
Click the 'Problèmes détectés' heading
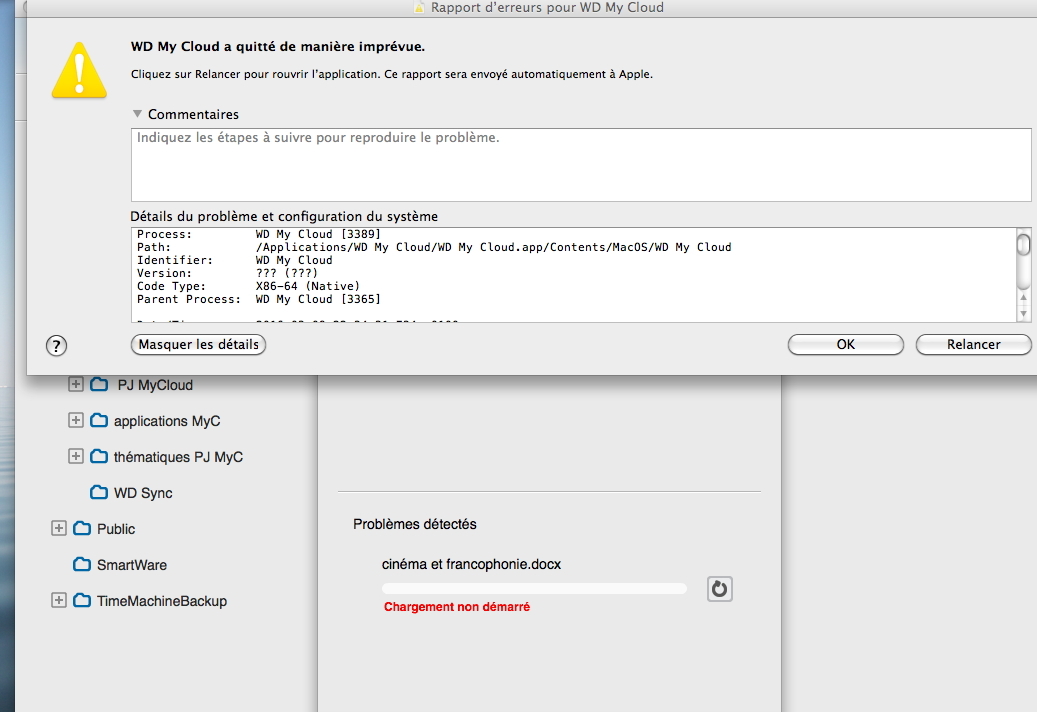point(415,524)
